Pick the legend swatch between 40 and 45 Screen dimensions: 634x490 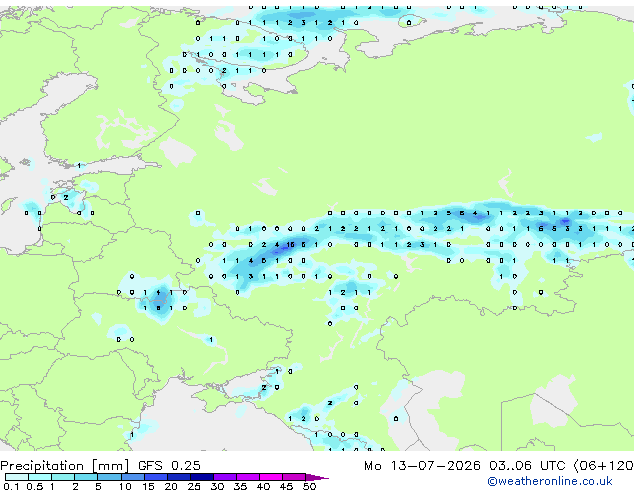271,477
